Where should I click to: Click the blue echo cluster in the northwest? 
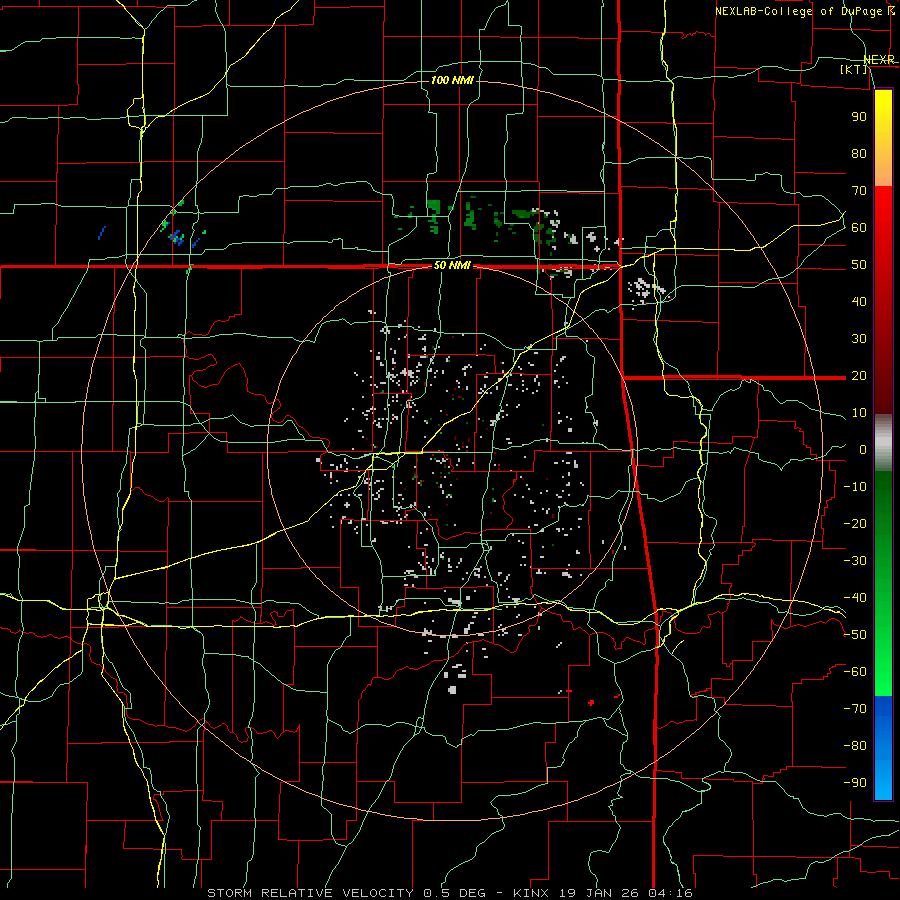pos(176,237)
